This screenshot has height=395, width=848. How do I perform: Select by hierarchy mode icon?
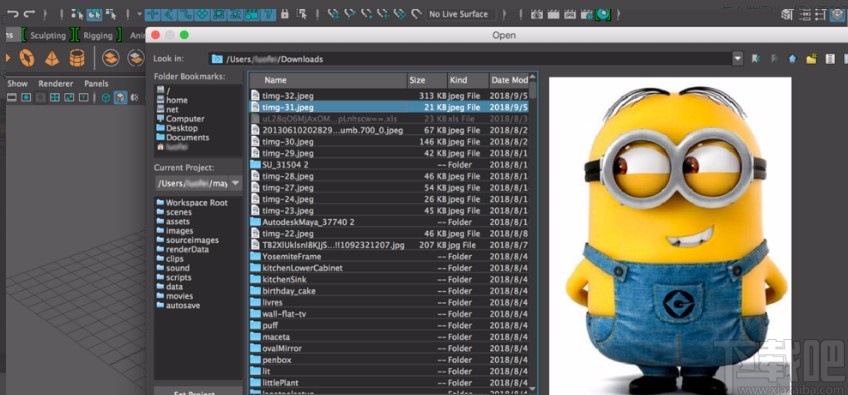tap(77, 15)
